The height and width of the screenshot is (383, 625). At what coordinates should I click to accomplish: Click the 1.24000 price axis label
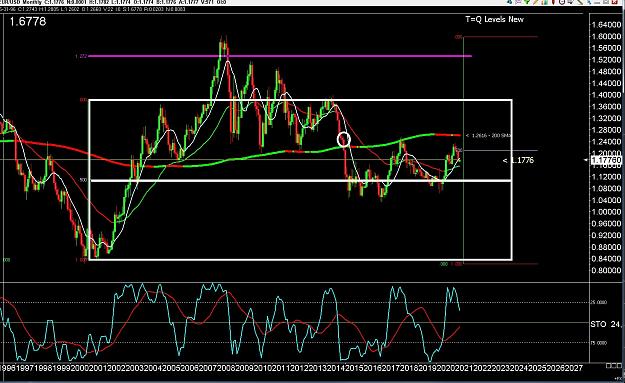[x=606, y=141]
